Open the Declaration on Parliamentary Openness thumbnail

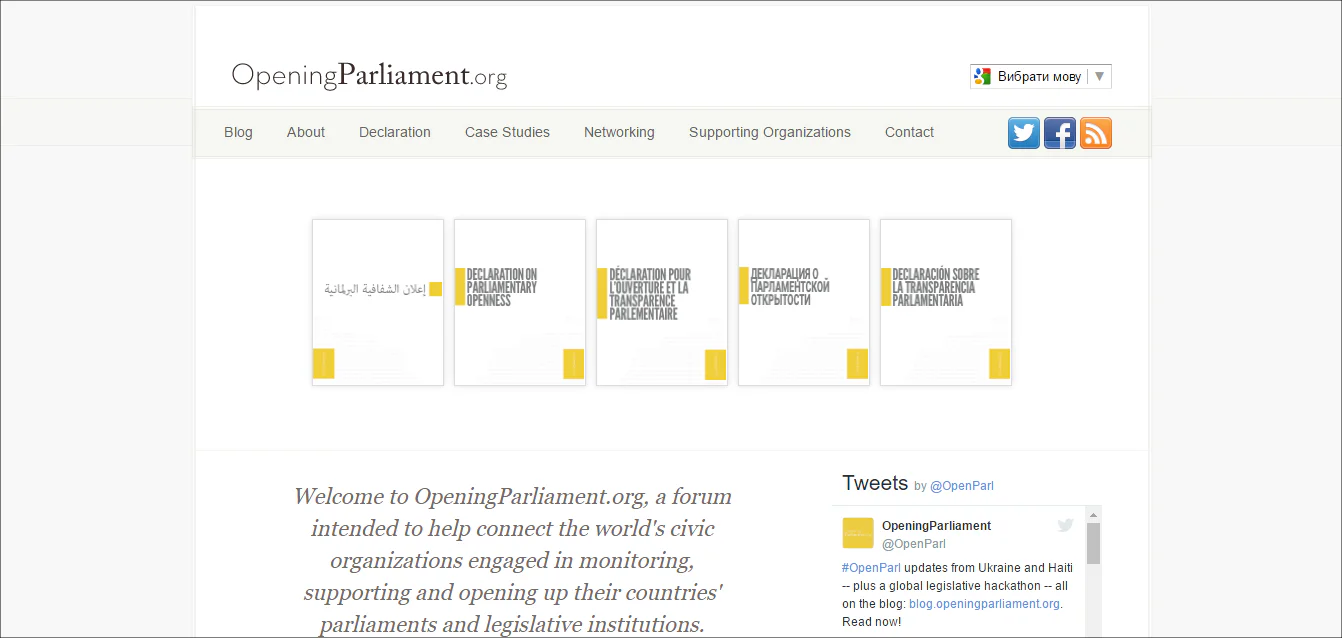point(520,302)
